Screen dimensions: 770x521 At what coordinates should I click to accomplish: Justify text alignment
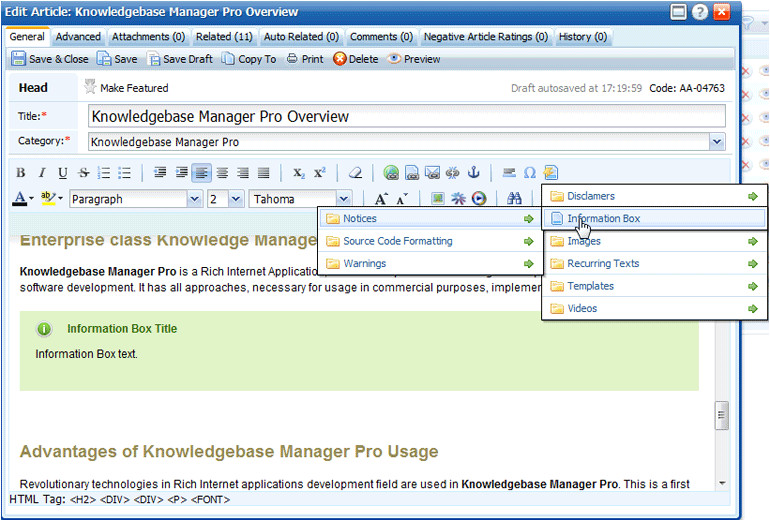264,172
